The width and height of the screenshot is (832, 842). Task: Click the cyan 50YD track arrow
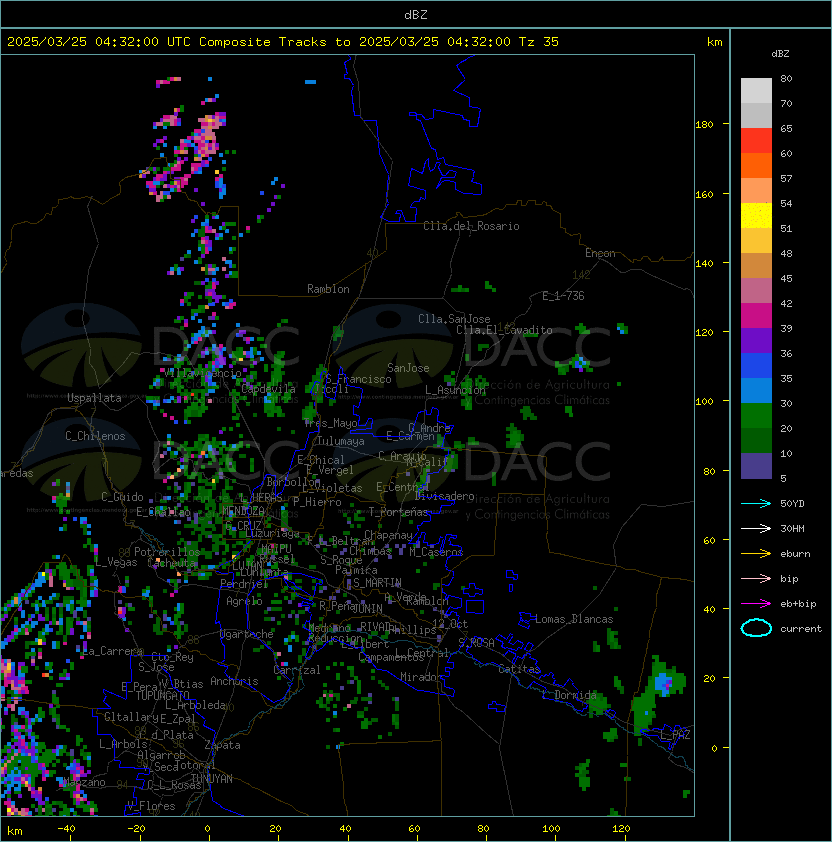coord(756,503)
